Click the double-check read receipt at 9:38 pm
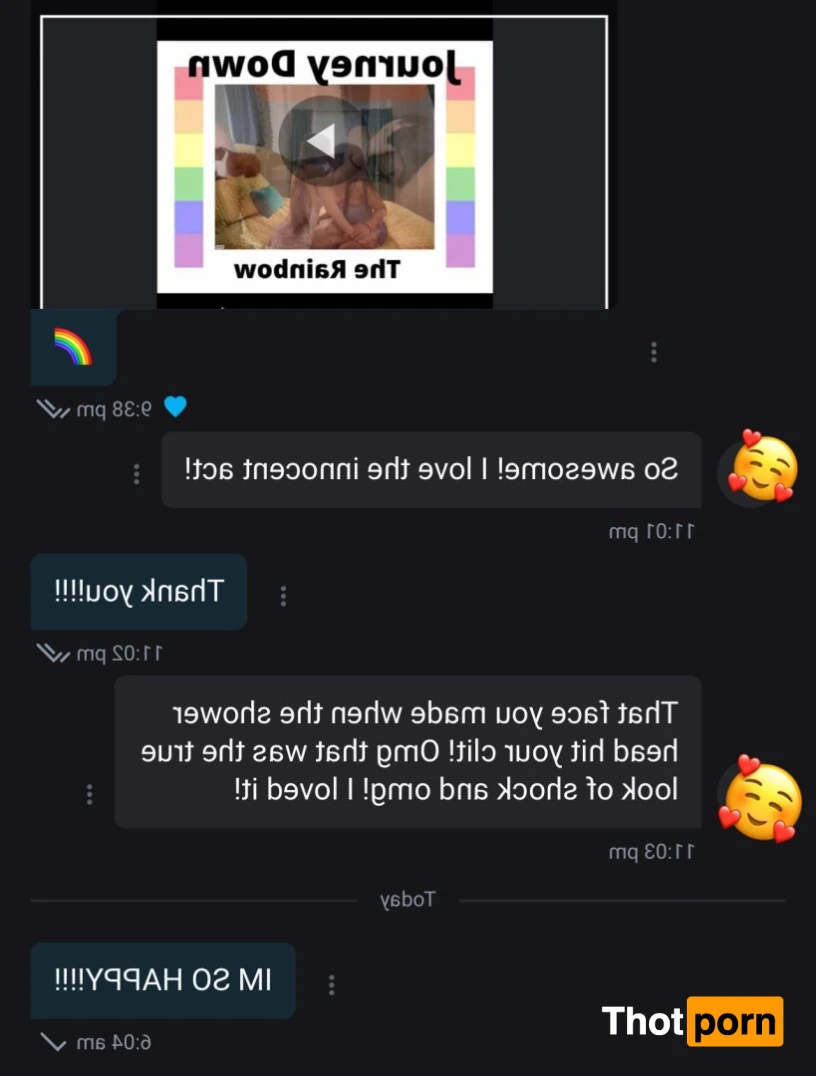816x1076 pixels. (x=53, y=410)
